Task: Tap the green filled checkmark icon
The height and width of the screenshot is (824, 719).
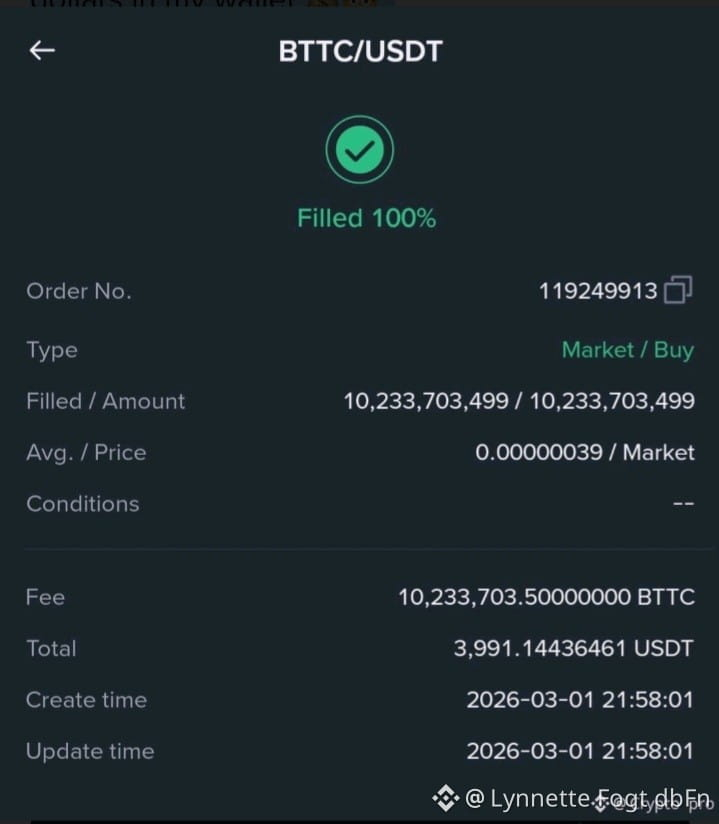Action: point(360,150)
